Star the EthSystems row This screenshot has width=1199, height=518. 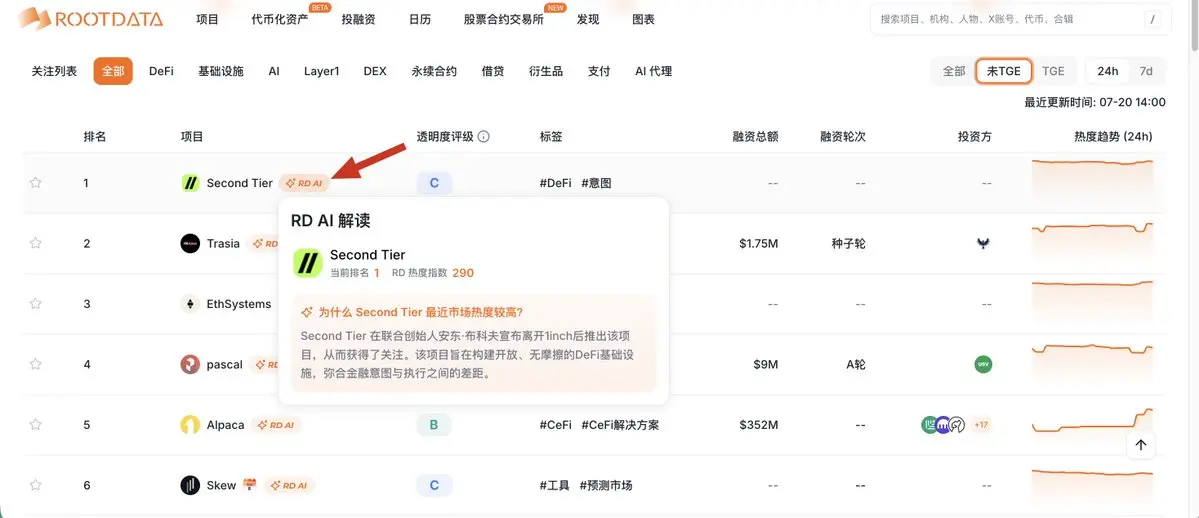35,304
